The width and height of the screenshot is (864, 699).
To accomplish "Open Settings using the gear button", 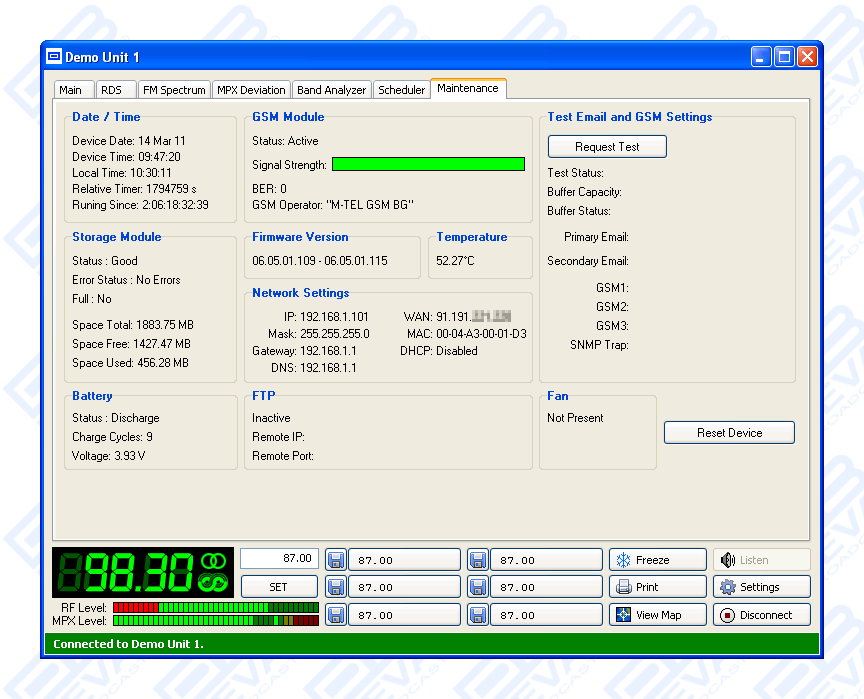I will [761, 587].
